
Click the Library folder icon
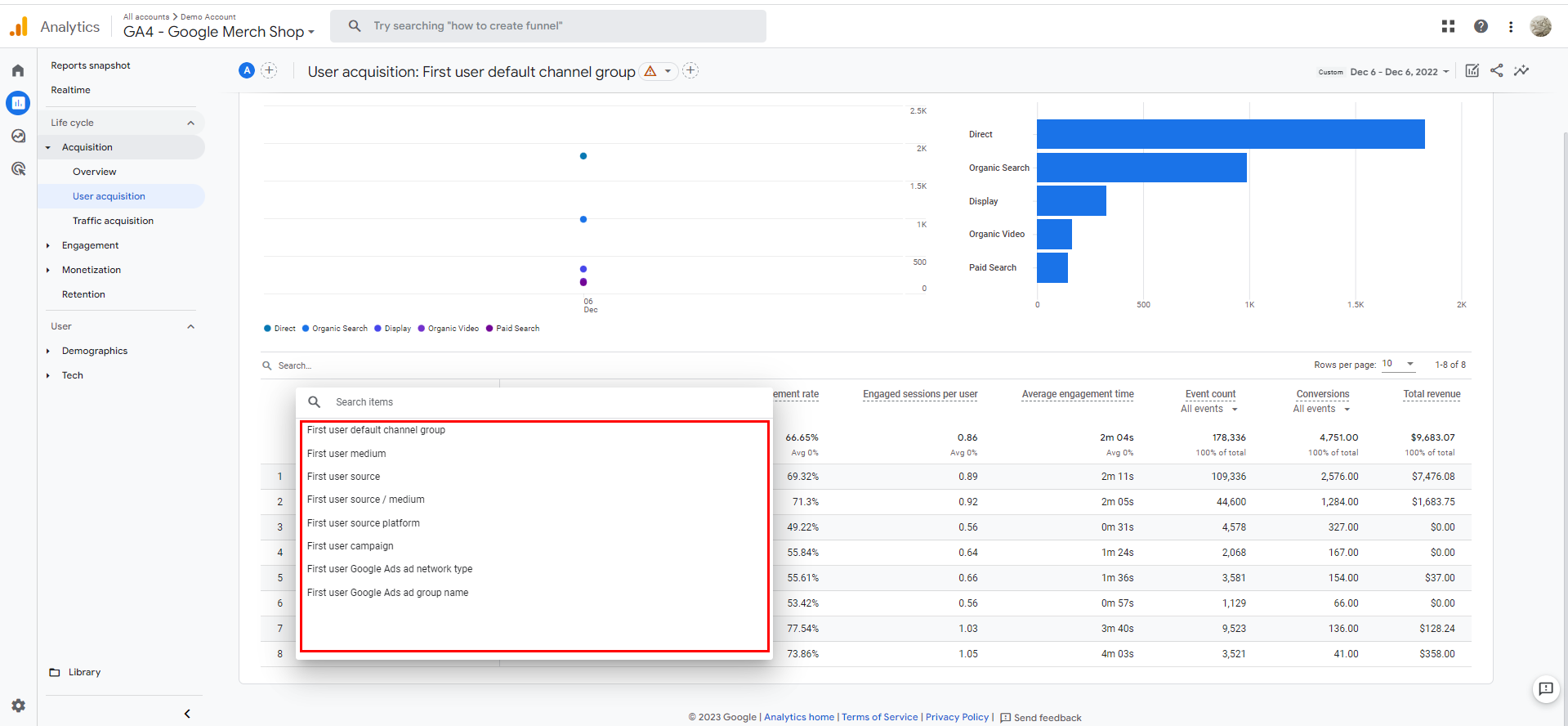click(x=55, y=672)
